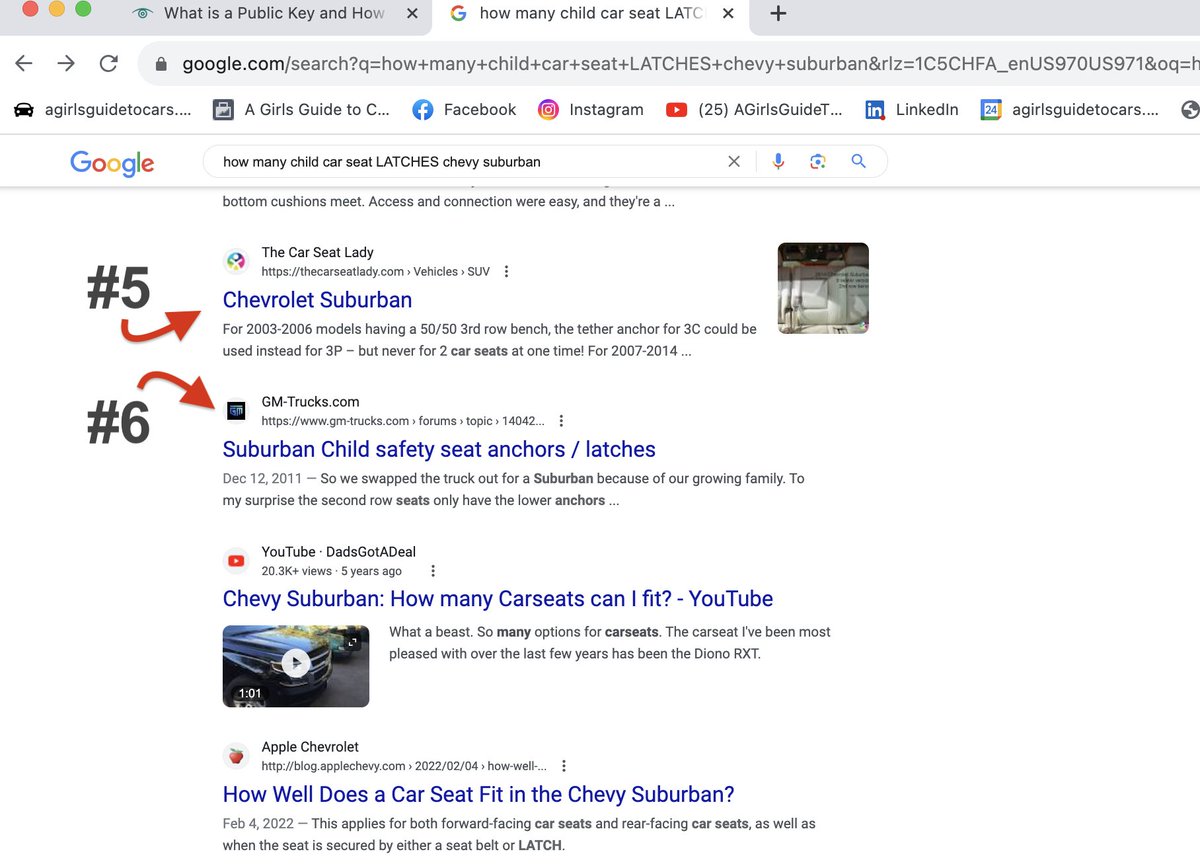
Task: Open agirlsguidetocars bookmark with car icon
Action: (103, 110)
